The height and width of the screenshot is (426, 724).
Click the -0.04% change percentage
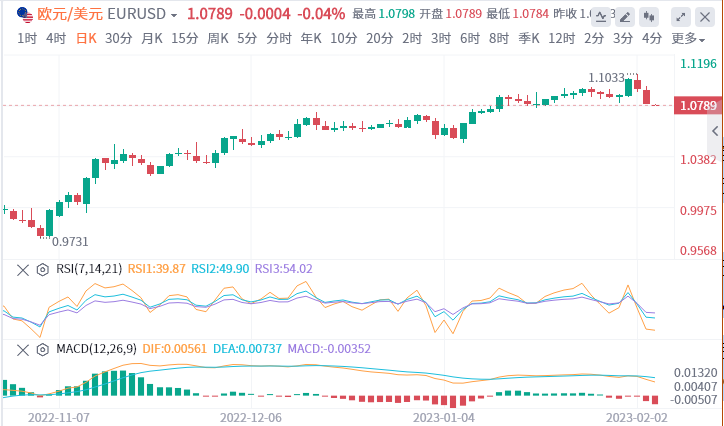point(321,14)
